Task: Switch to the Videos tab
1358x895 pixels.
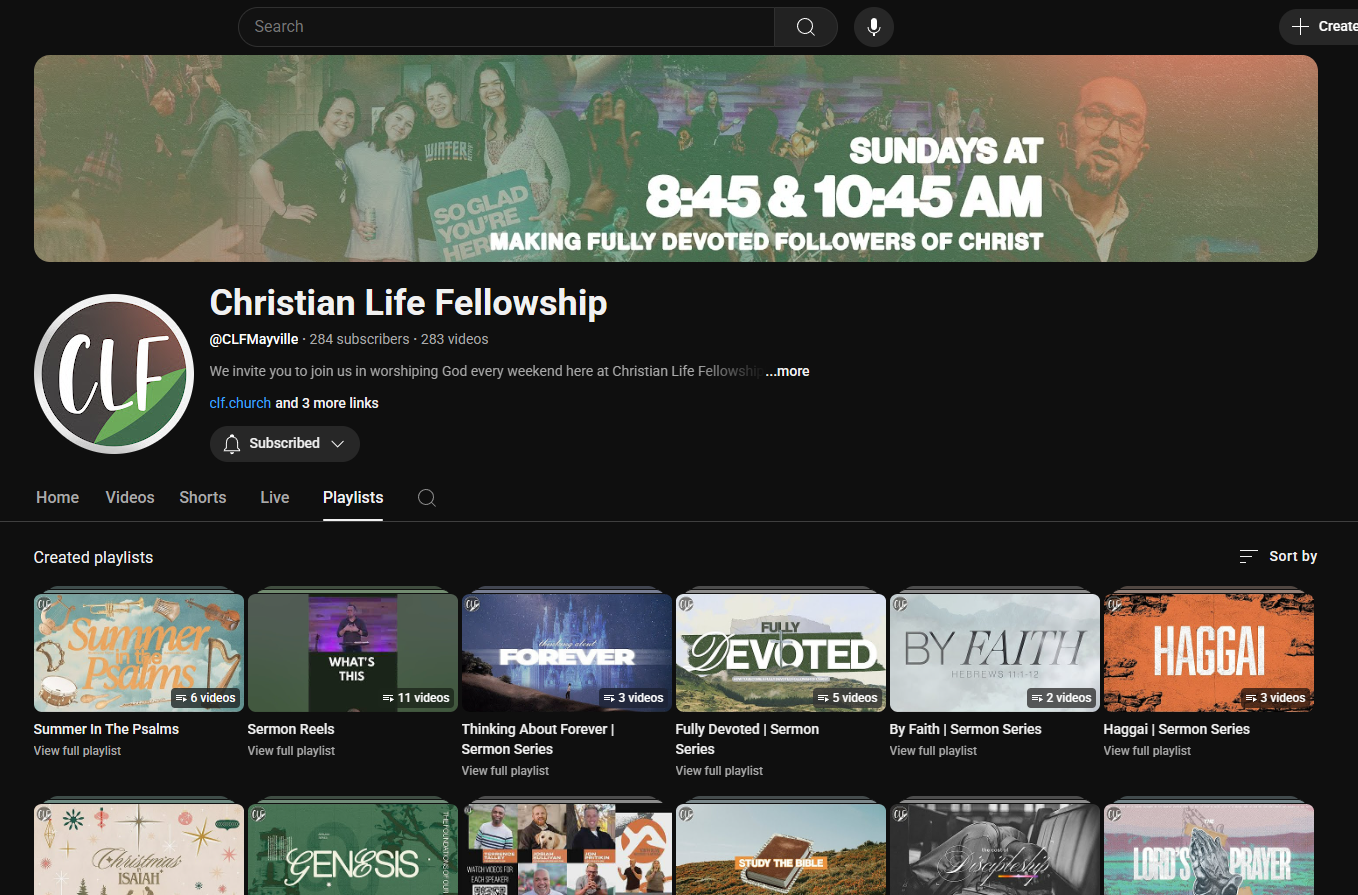Action: (x=130, y=497)
